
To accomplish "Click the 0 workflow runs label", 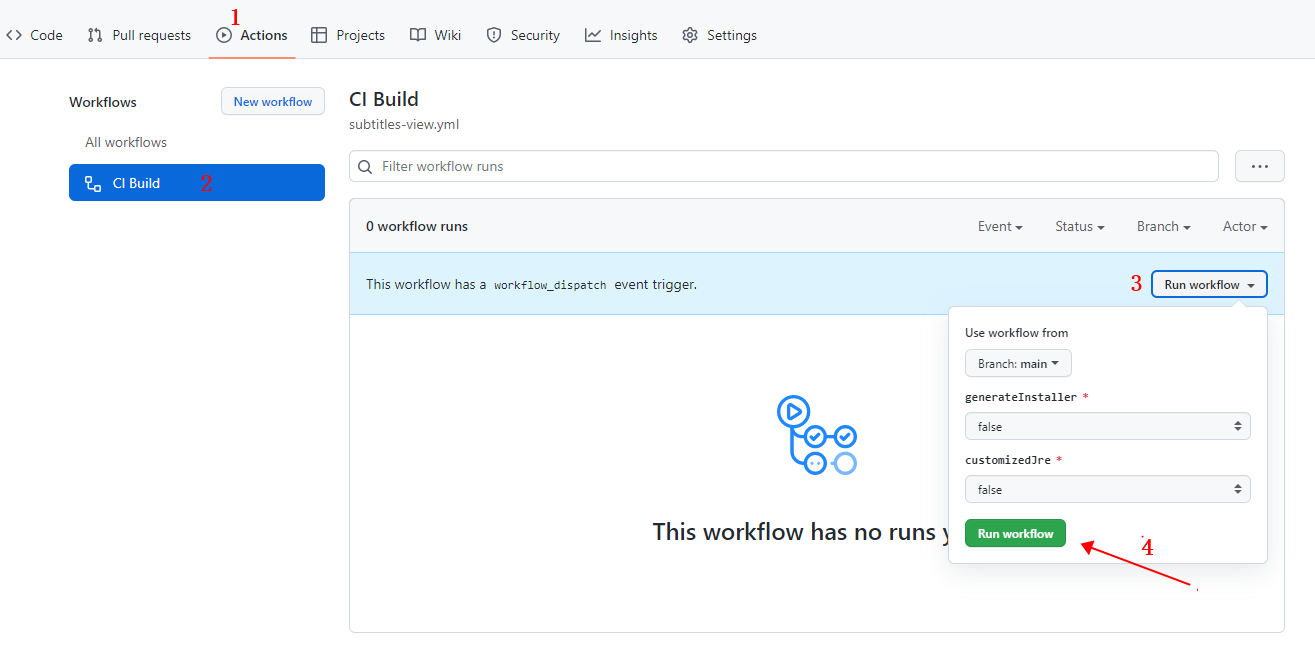I will [x=417, y=226].
